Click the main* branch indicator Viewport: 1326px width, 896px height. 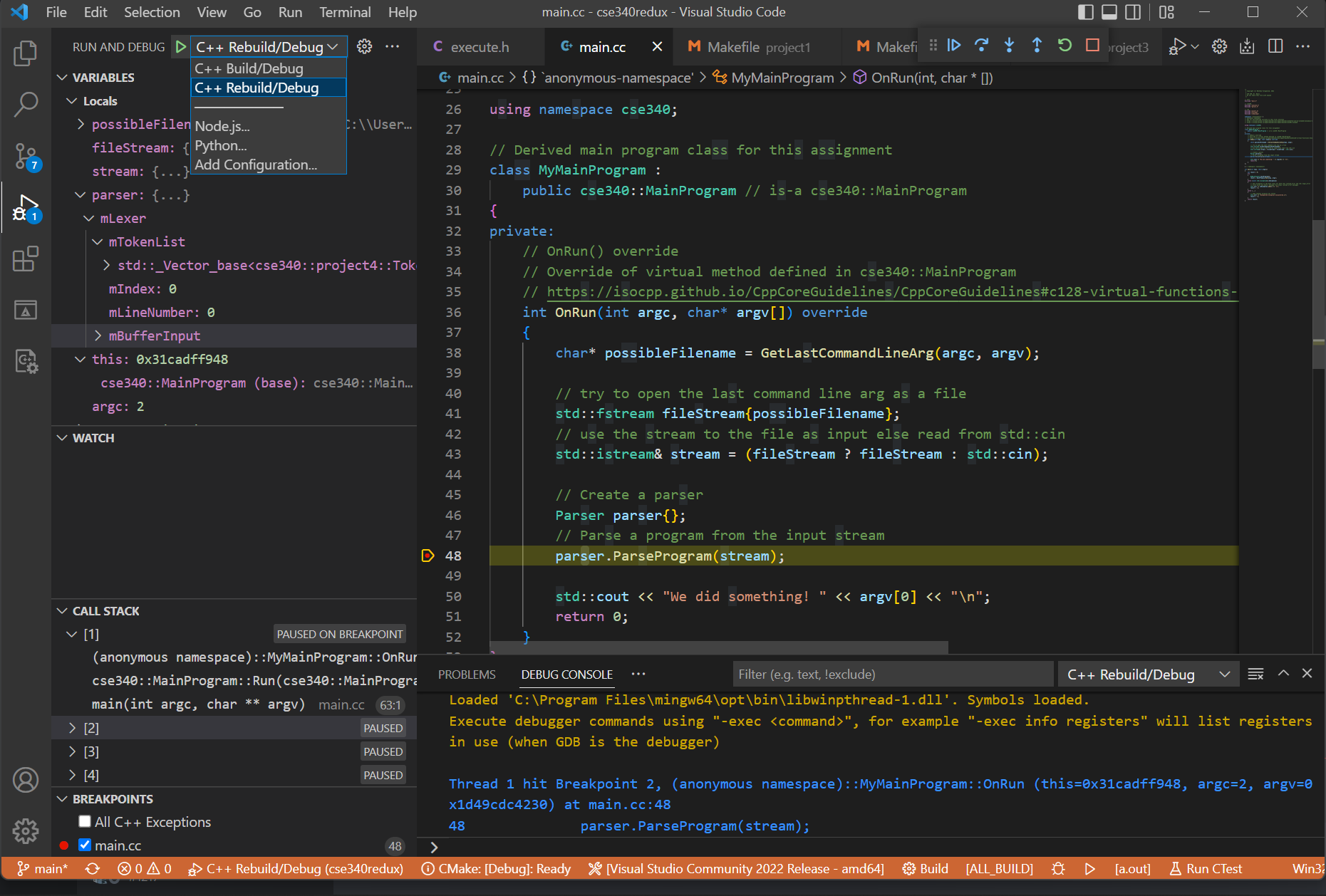point(42,868)
